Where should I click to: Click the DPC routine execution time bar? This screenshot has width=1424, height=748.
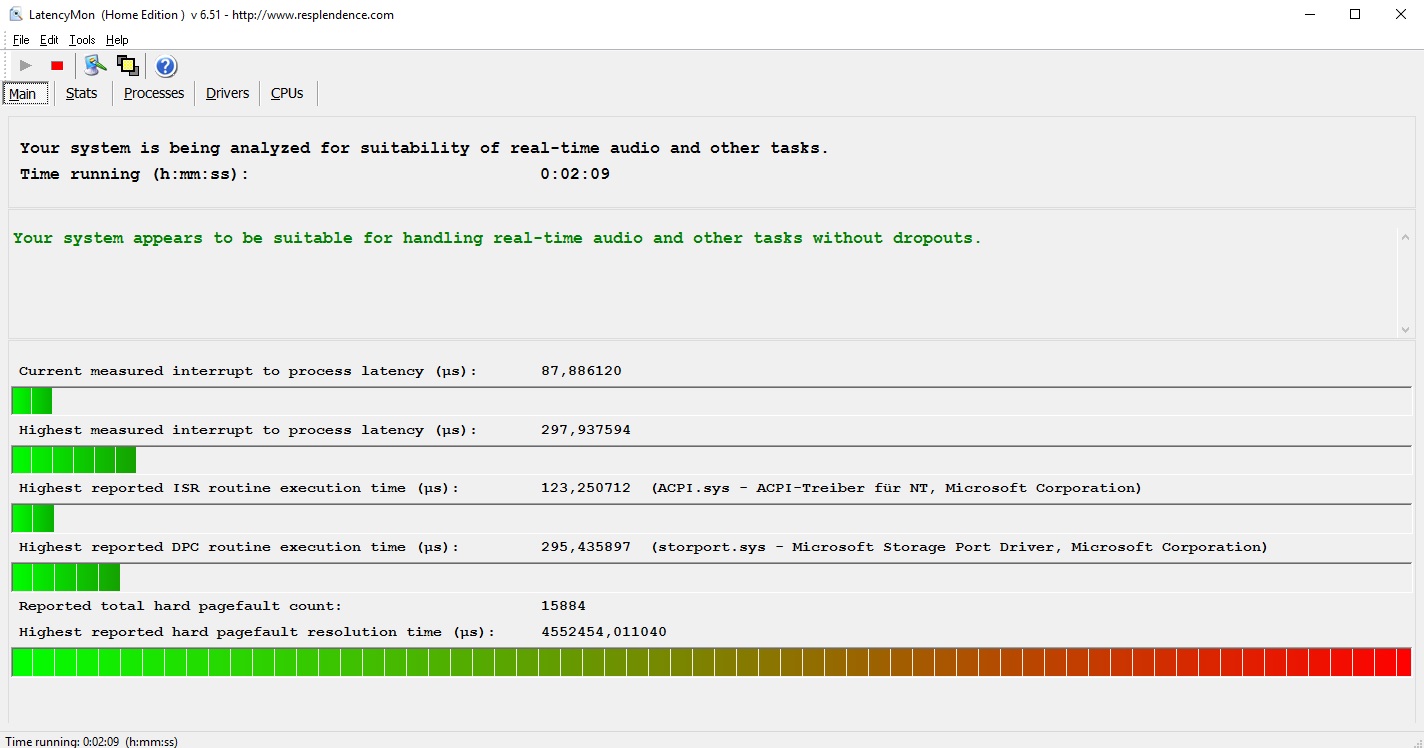point(711,577)
